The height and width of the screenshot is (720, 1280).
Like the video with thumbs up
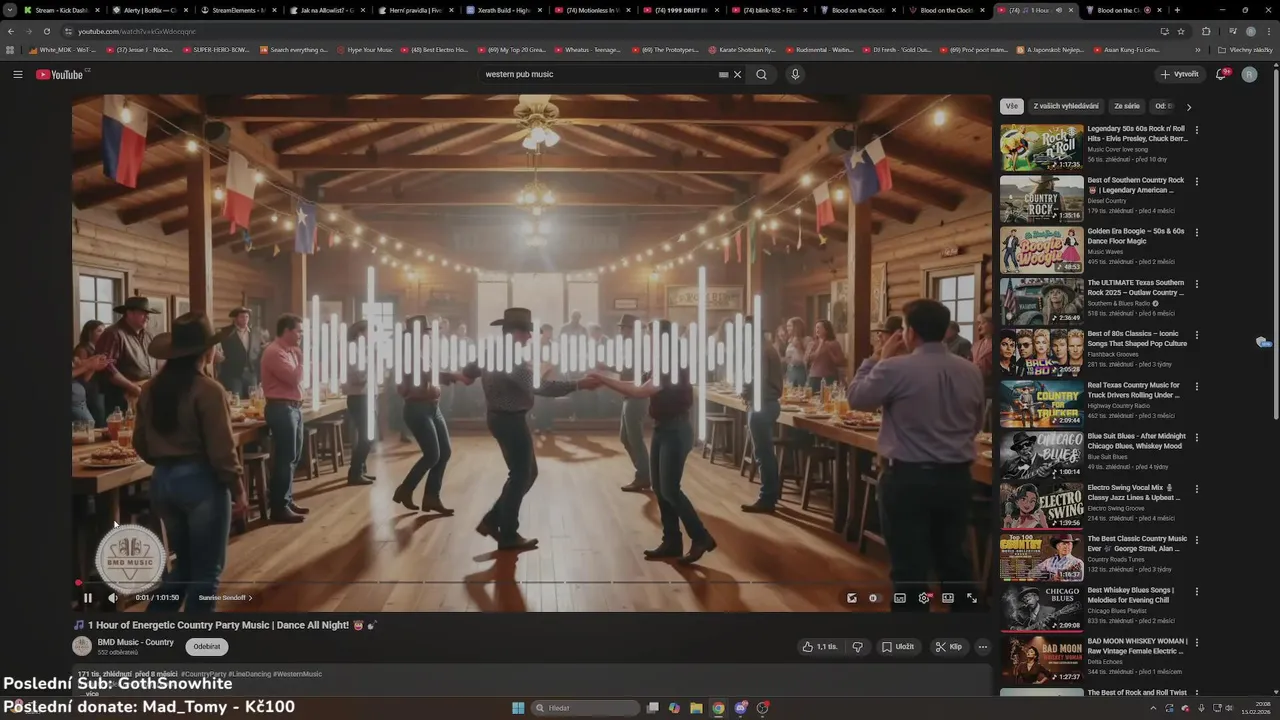click(x=819, y=647)
